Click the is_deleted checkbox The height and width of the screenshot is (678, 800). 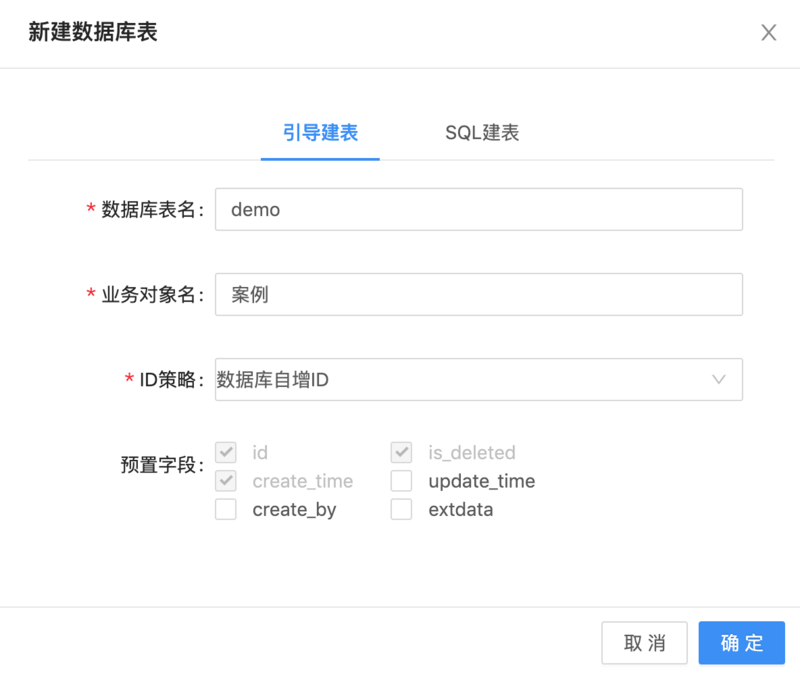pos(401,452)
